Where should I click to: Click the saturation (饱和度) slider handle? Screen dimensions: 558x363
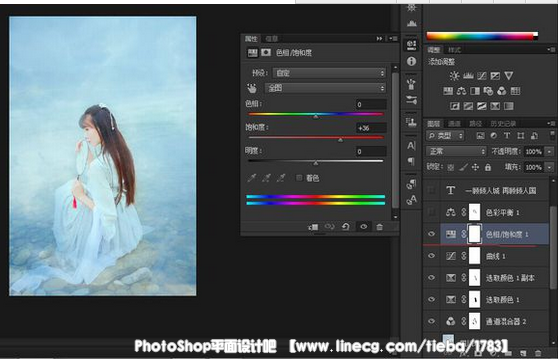point(341,140)
